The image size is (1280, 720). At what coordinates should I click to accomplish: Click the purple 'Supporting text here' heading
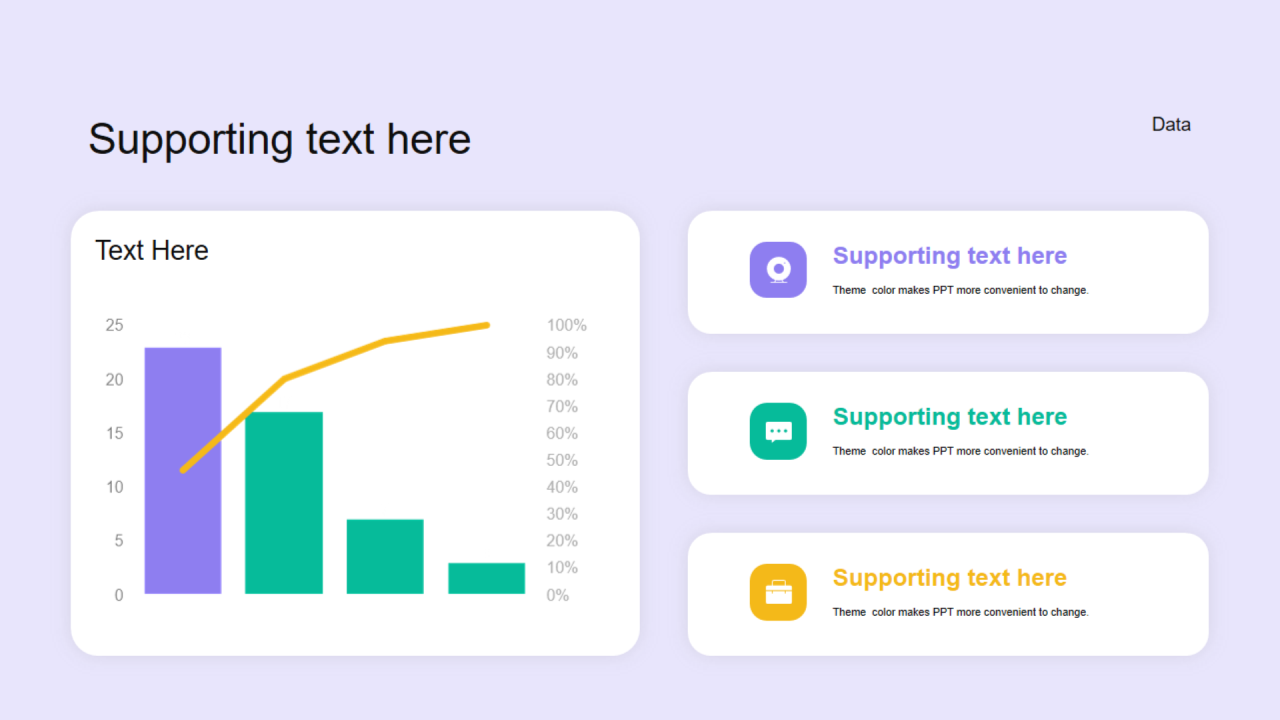coord(950,256)
